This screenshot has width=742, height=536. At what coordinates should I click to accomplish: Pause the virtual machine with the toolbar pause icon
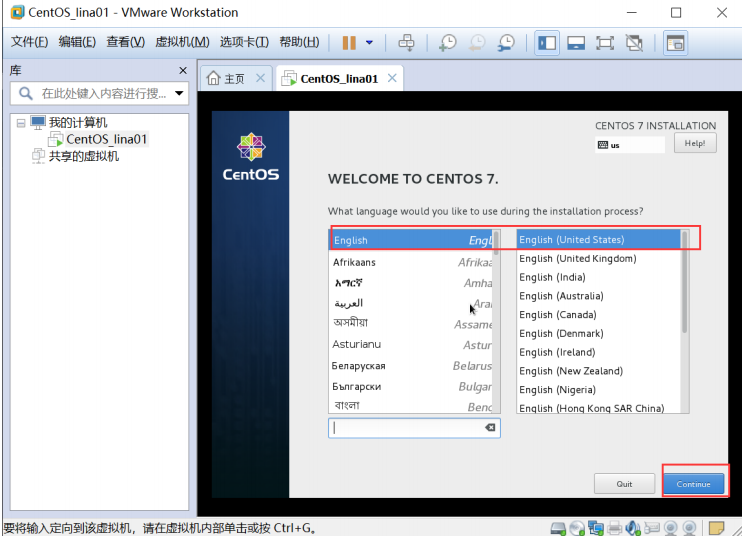point(349,43)
